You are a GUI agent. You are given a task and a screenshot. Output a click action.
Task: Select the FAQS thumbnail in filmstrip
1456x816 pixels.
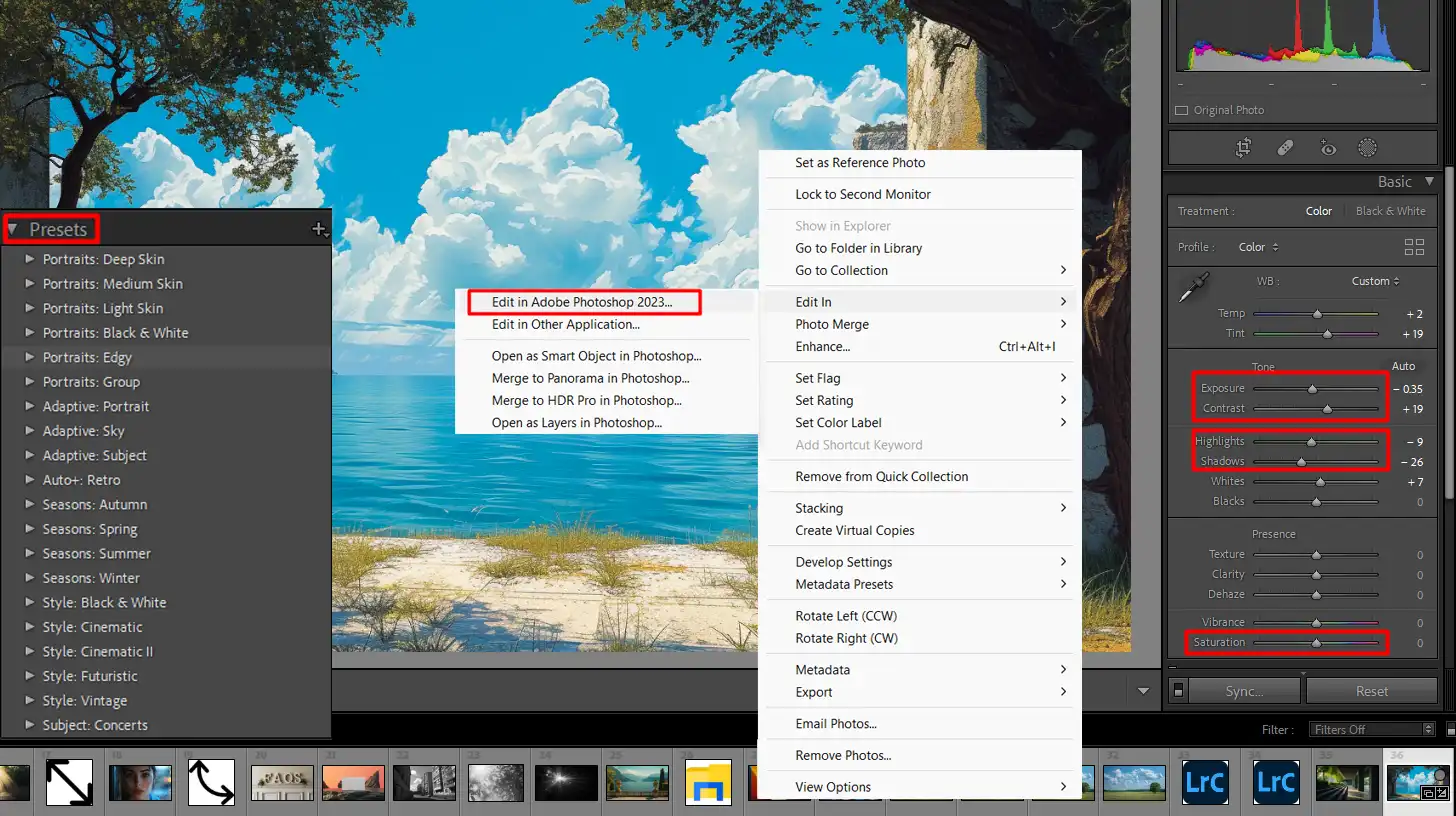(282, 783)
